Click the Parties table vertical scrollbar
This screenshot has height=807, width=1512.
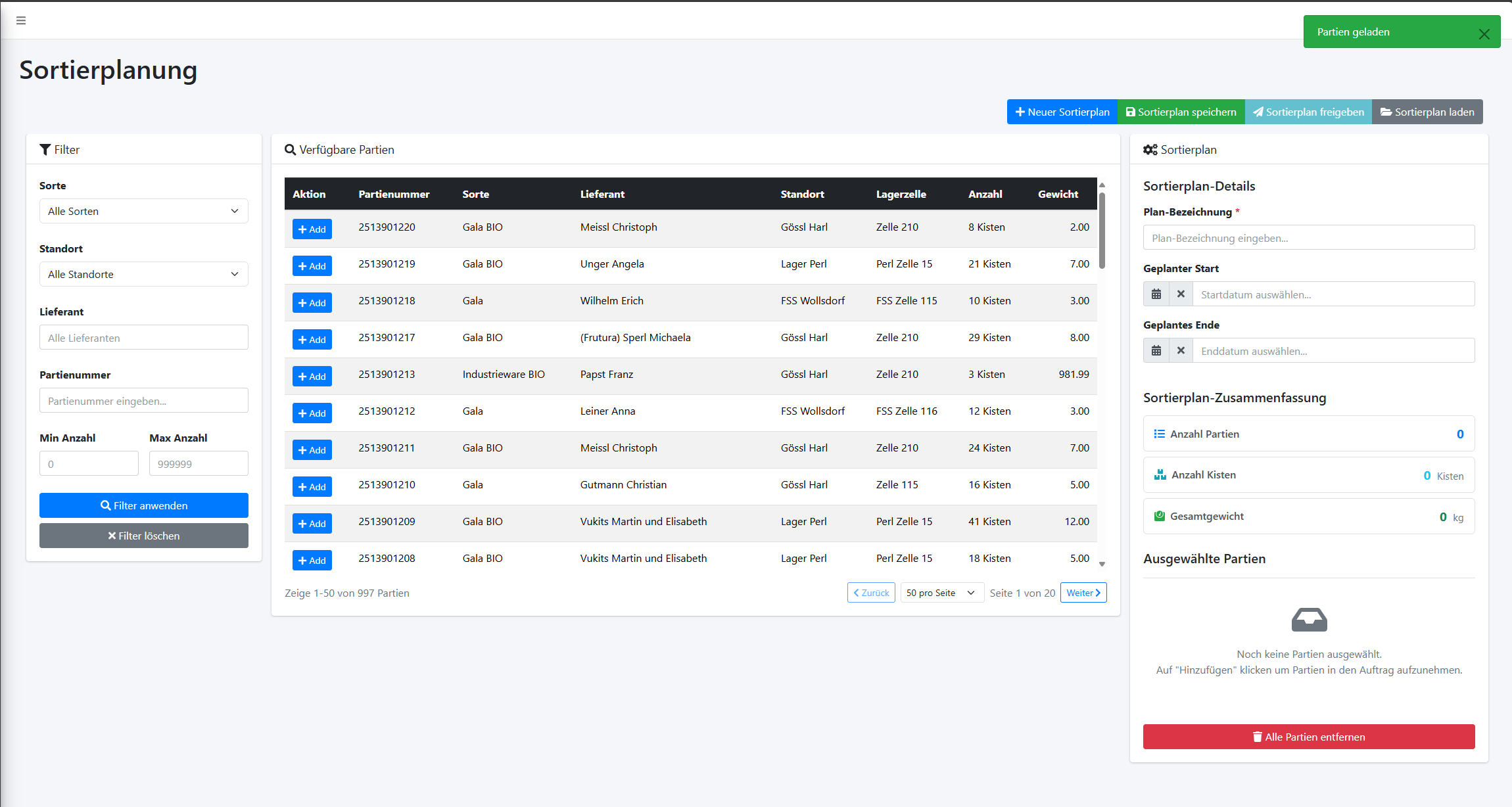click(1102, 230)
